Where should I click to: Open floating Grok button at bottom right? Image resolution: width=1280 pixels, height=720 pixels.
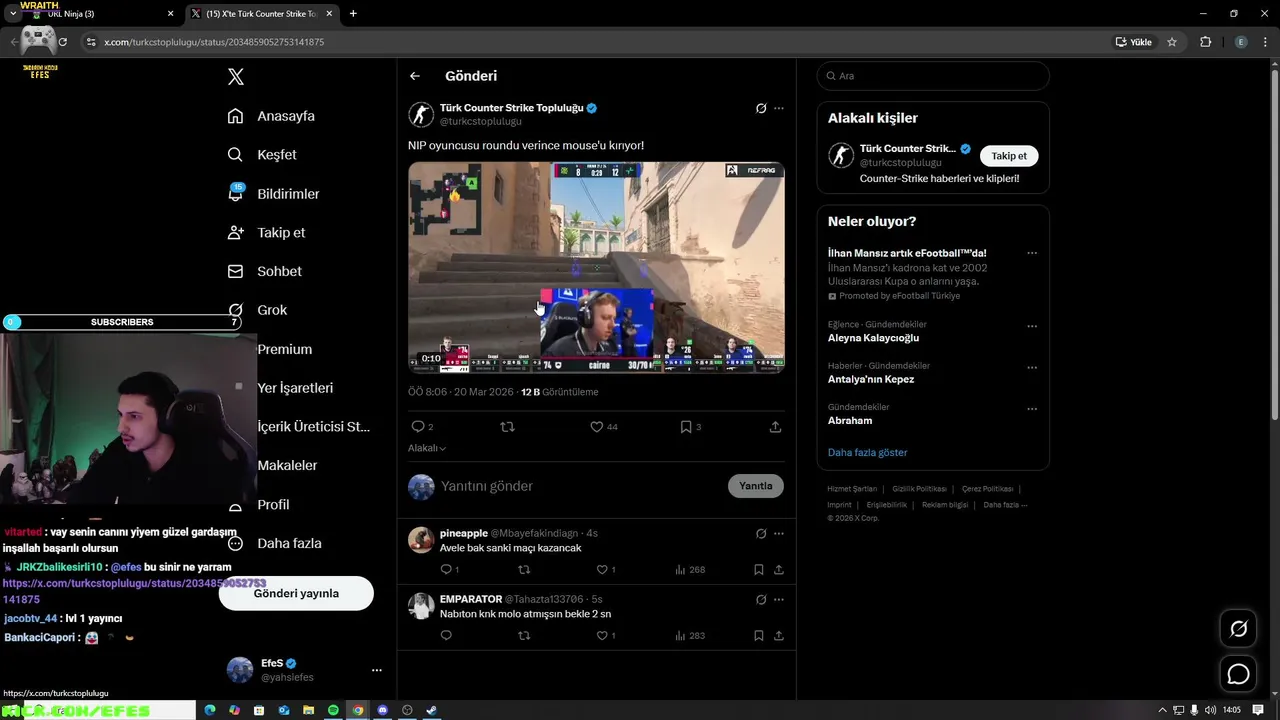pos(1238,629)
